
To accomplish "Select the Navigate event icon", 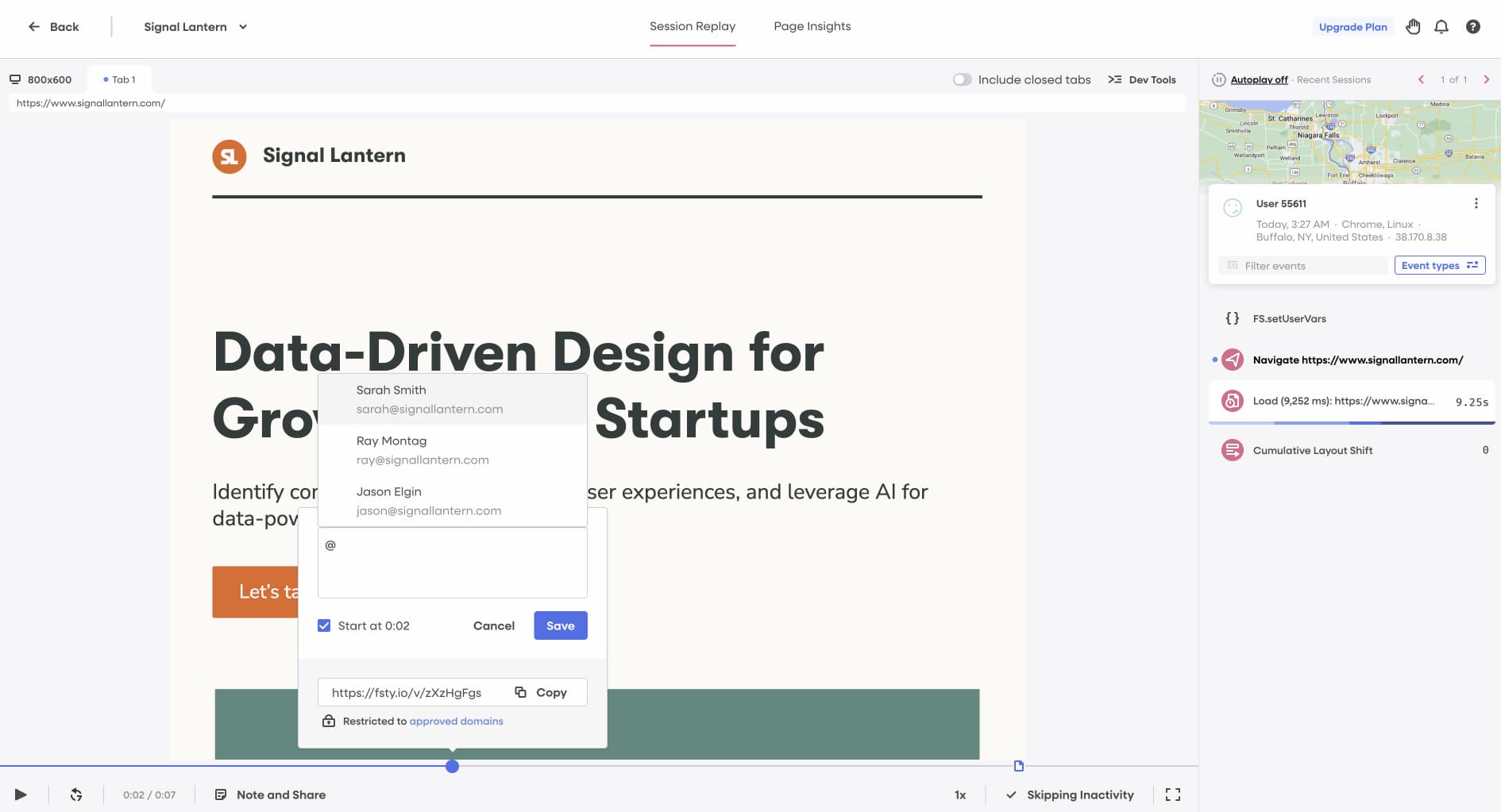I will [x=1232, y=360].
